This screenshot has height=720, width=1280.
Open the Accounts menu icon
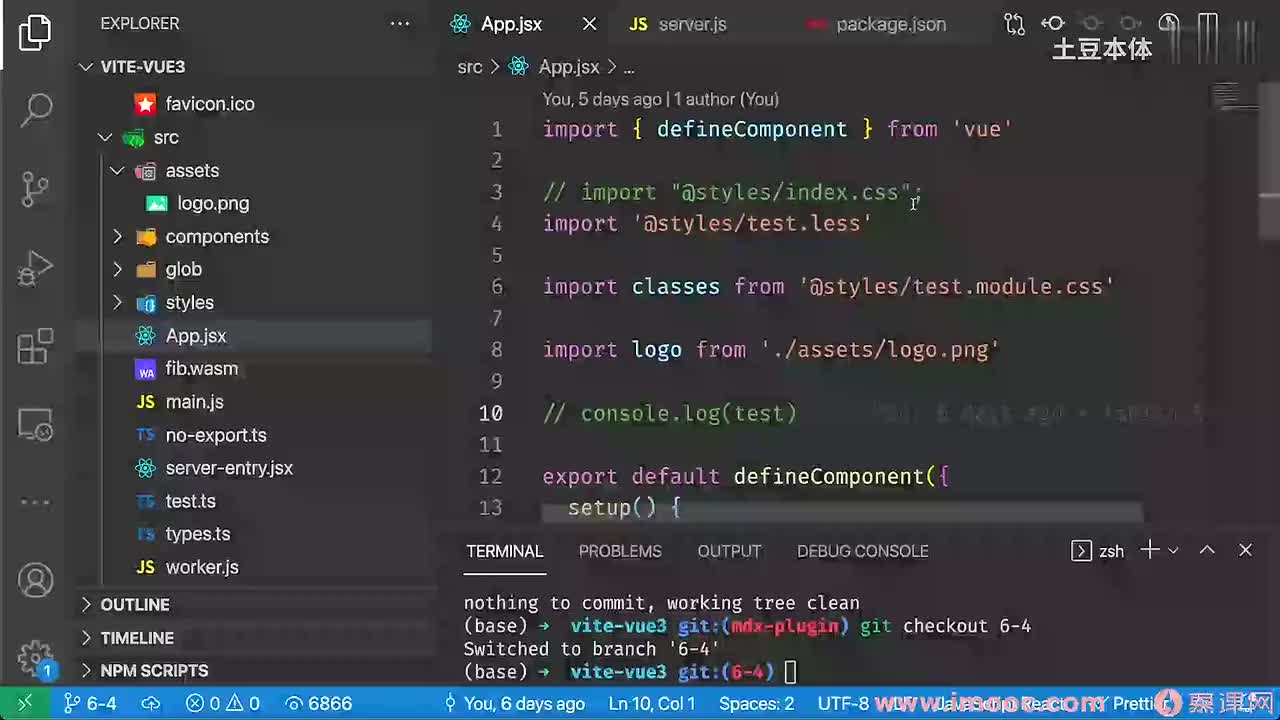coord(36,581)
